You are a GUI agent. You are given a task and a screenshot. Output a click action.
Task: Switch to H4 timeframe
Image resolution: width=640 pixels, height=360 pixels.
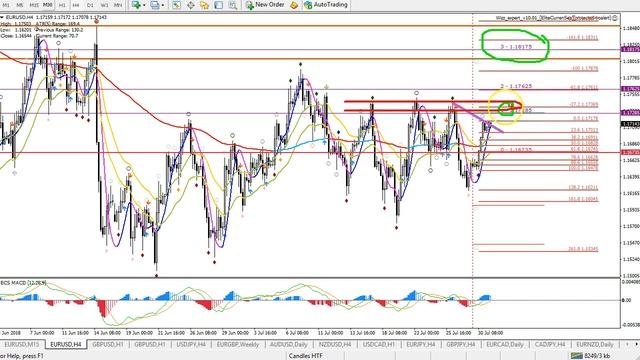76,5
